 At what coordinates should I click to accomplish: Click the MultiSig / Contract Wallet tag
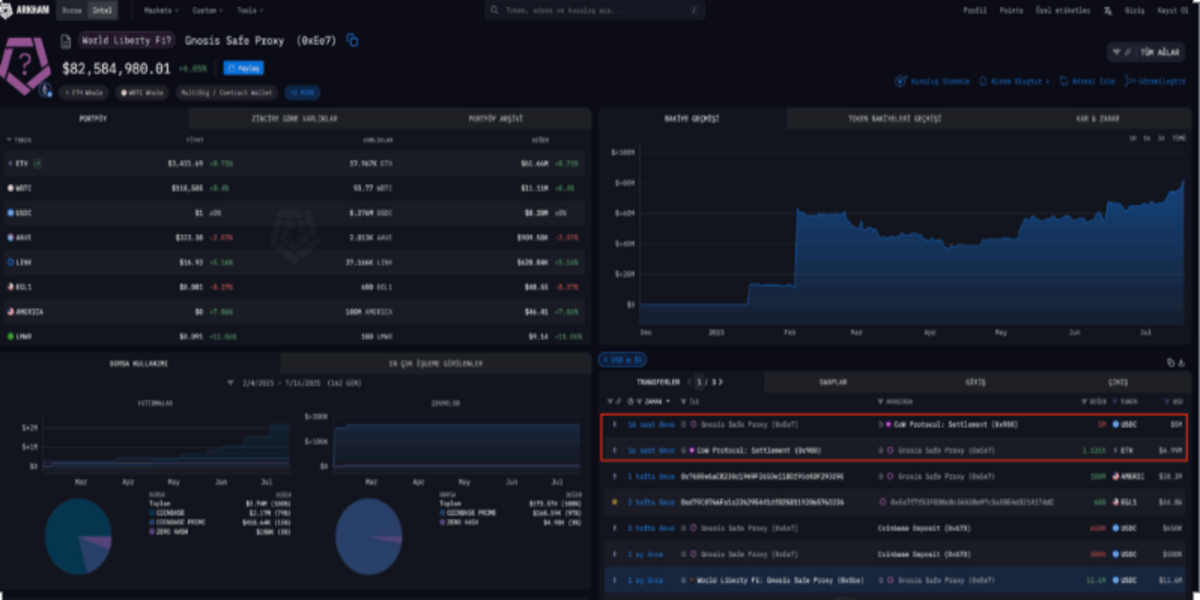pyautogui.click(x=226, y=92)
